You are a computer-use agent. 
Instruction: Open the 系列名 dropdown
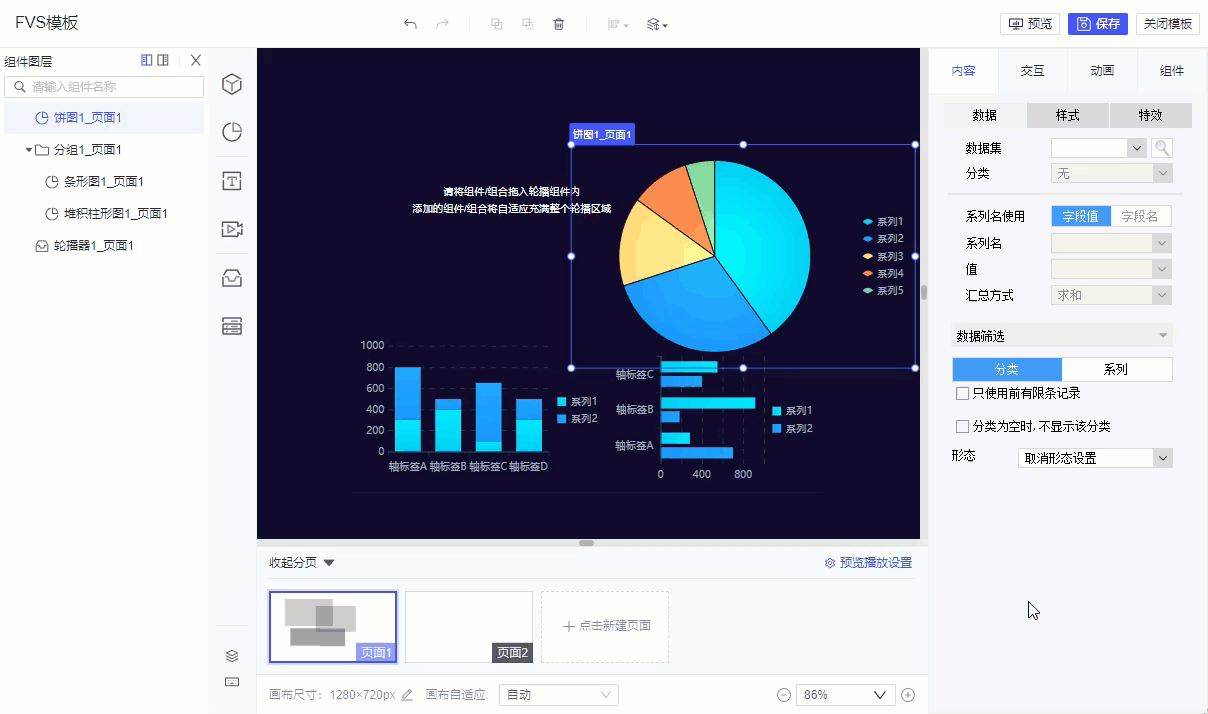(1111, 243)
